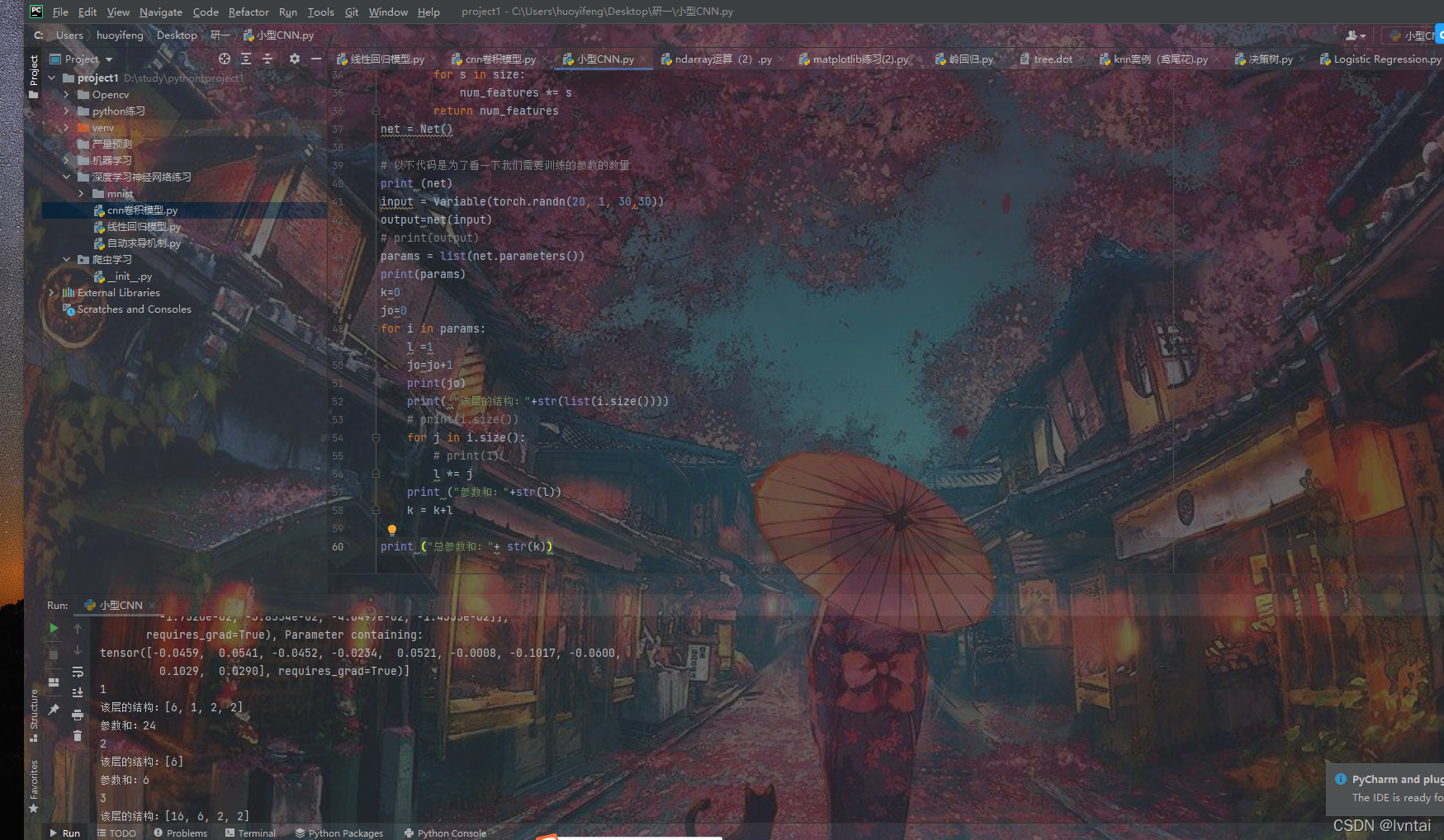Expand the mnist folder
Viewport: 1444px width, 840px height.
(82, 194)
